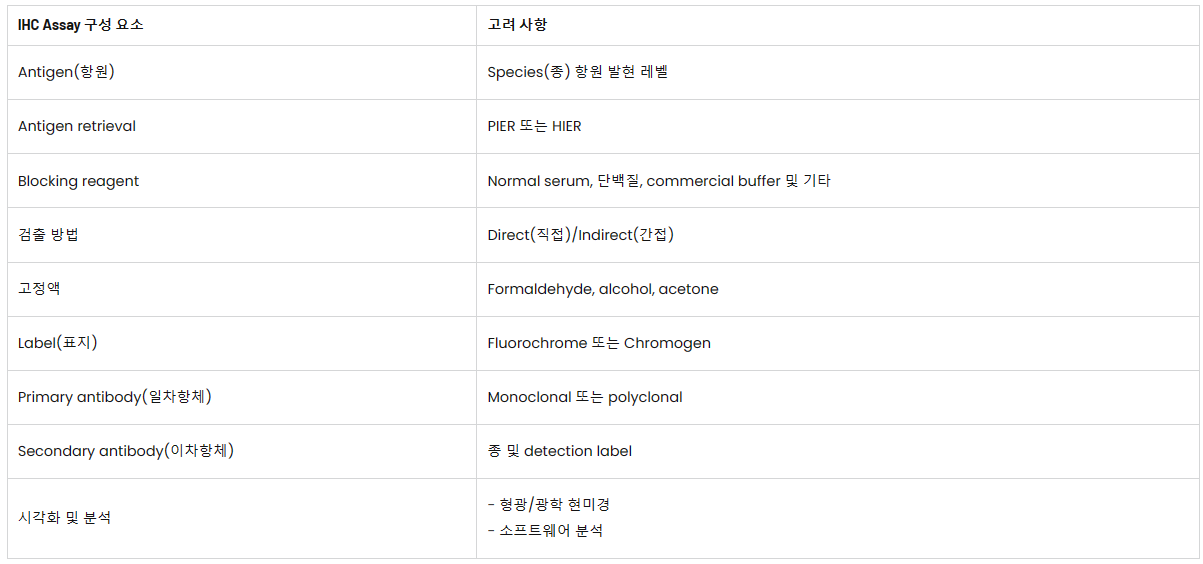Select the '시각화 및 분석' row label
The height and width of the screenshot is (564, 1203).
coord(65,518)
